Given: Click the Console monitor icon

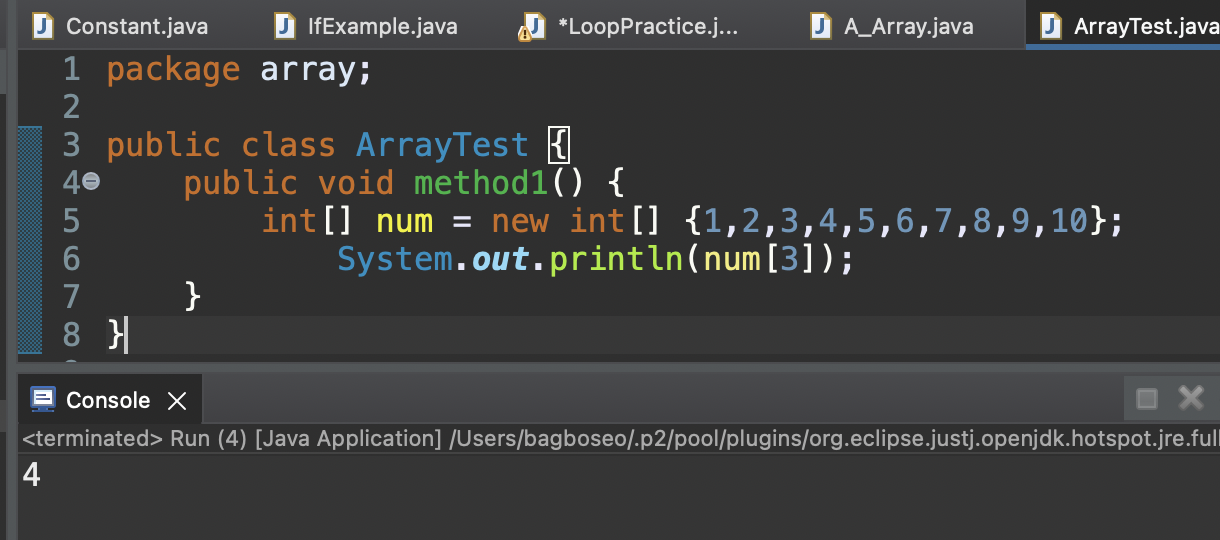Looking at the screenshot, I should [x=43, y=400].
